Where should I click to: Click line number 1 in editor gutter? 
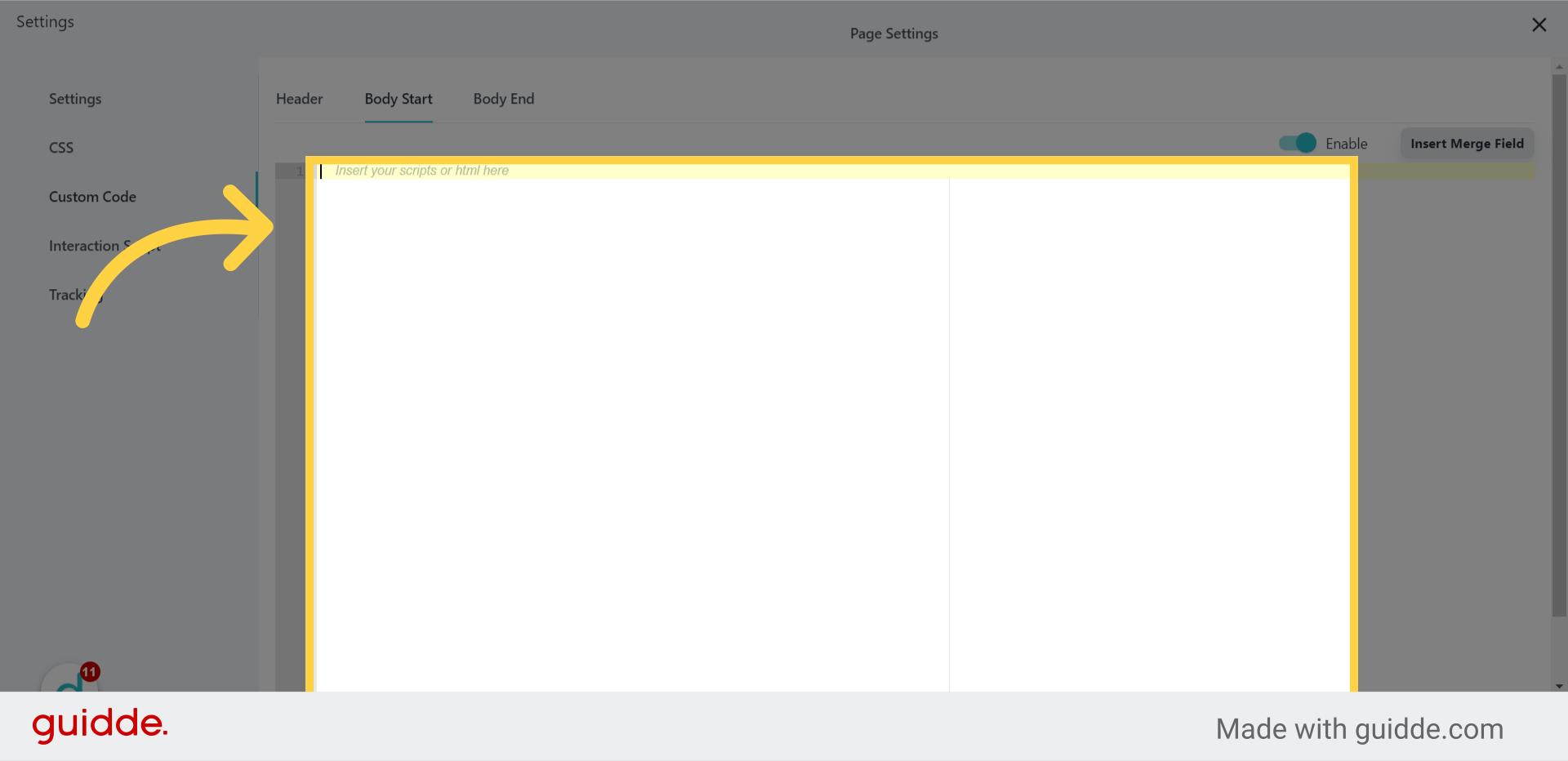pyautogui.click(x=299, y=171)
